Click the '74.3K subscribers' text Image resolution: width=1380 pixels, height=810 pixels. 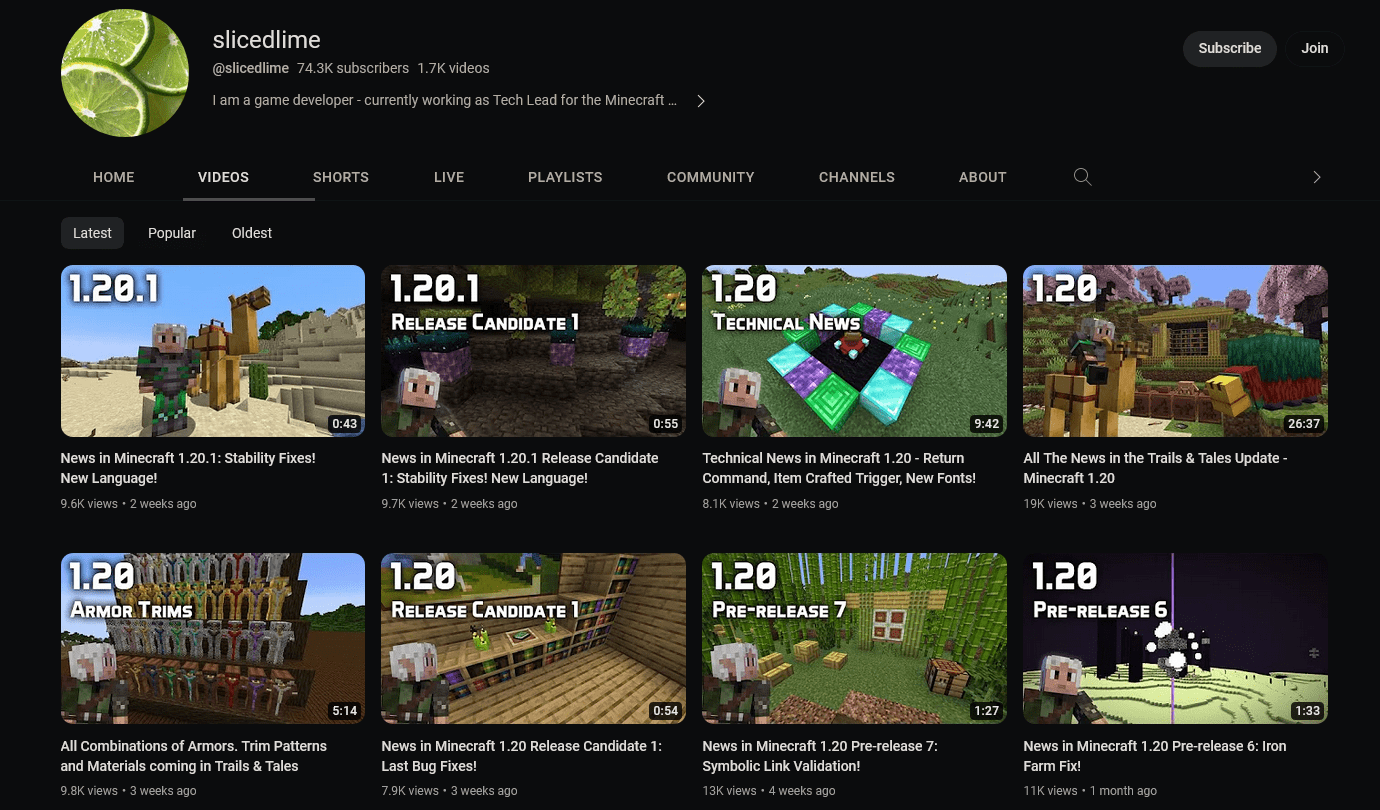(x=353, y=68)
